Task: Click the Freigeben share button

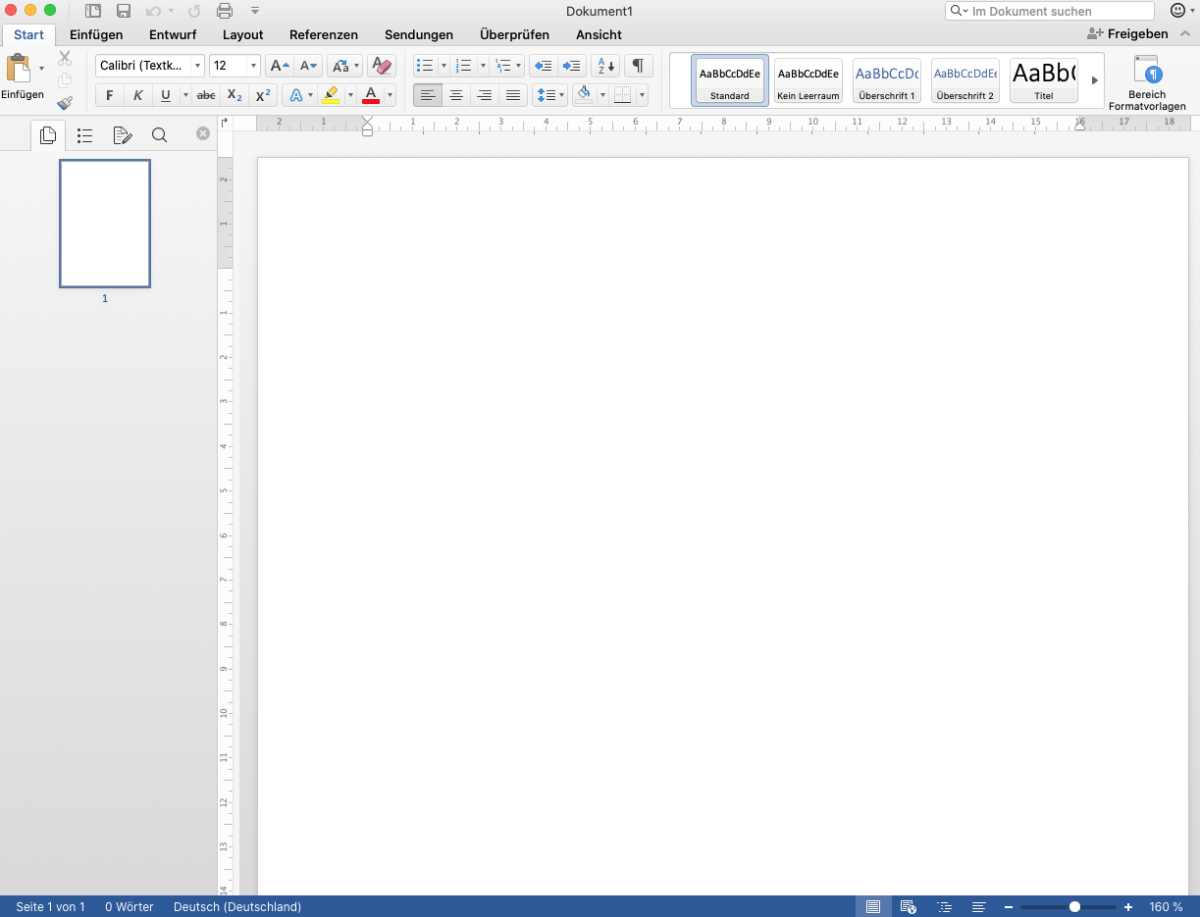Action: 1128,34
